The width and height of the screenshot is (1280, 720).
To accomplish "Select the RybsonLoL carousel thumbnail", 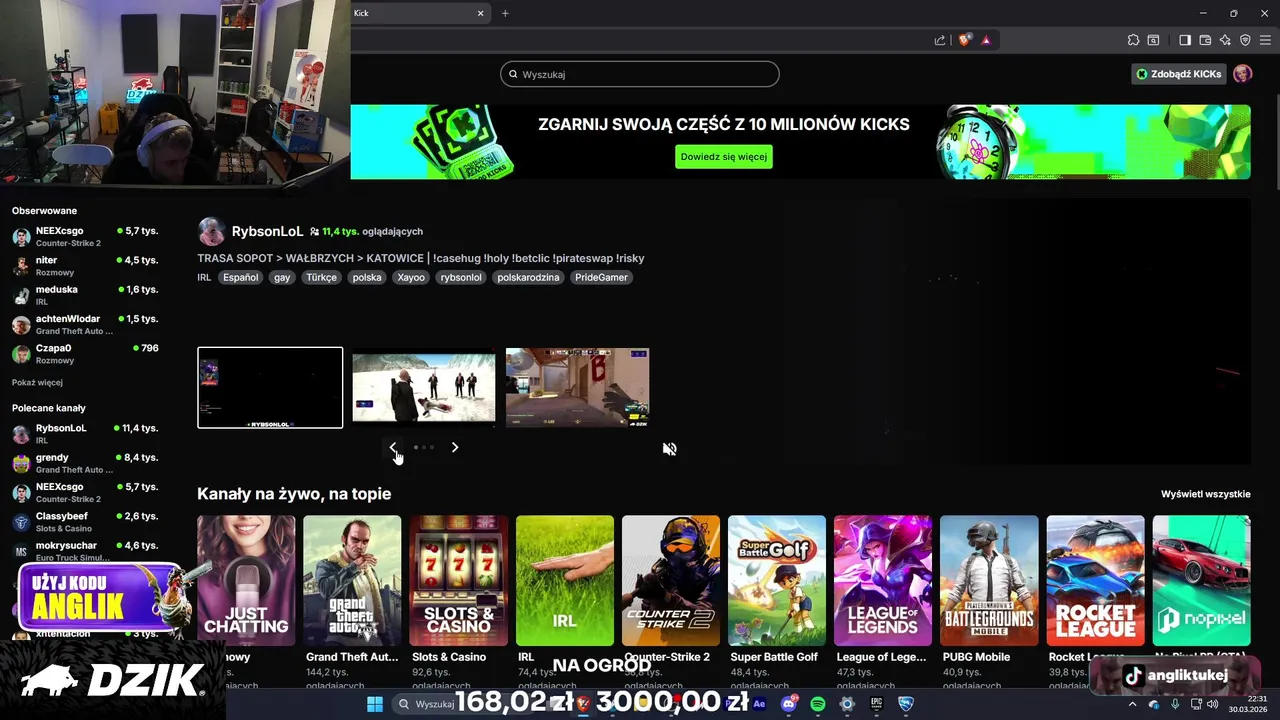I will pos(270,387).
